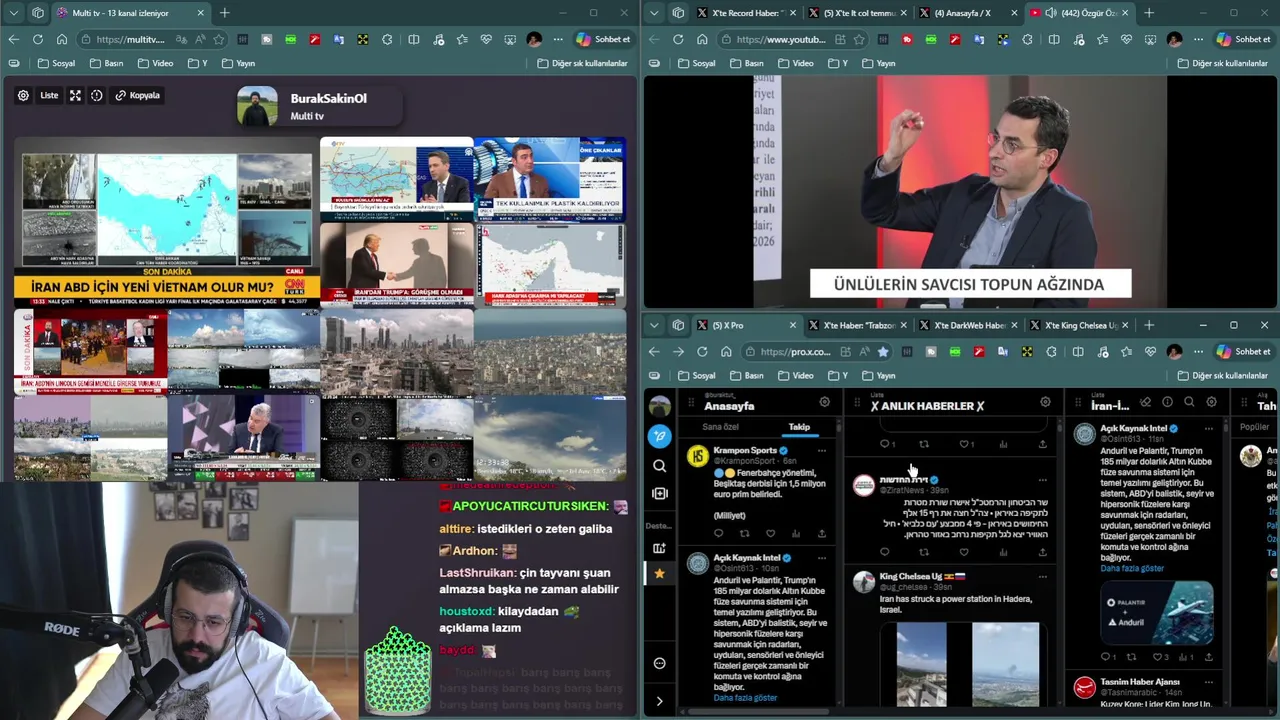Image resolution: width=1280 pixels, height=720 pixels.
Task: Click Multi tv fullscreen expand icon
Action: tap(75, 96)
